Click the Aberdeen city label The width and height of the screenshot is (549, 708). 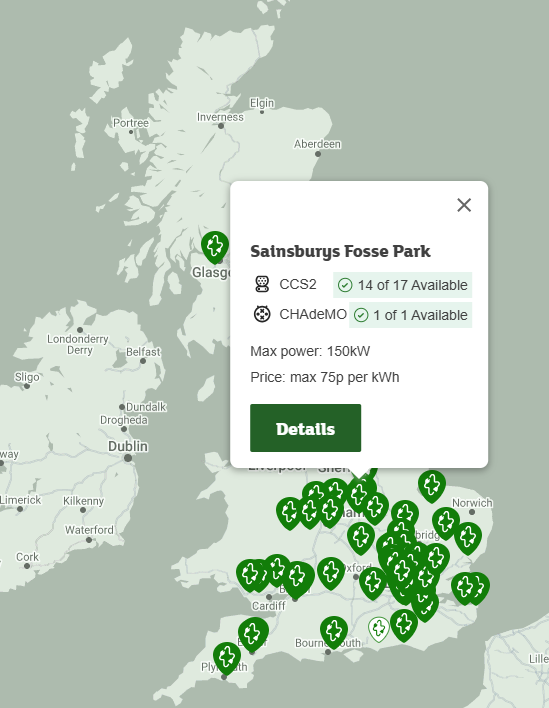click(x=317, y=144)
